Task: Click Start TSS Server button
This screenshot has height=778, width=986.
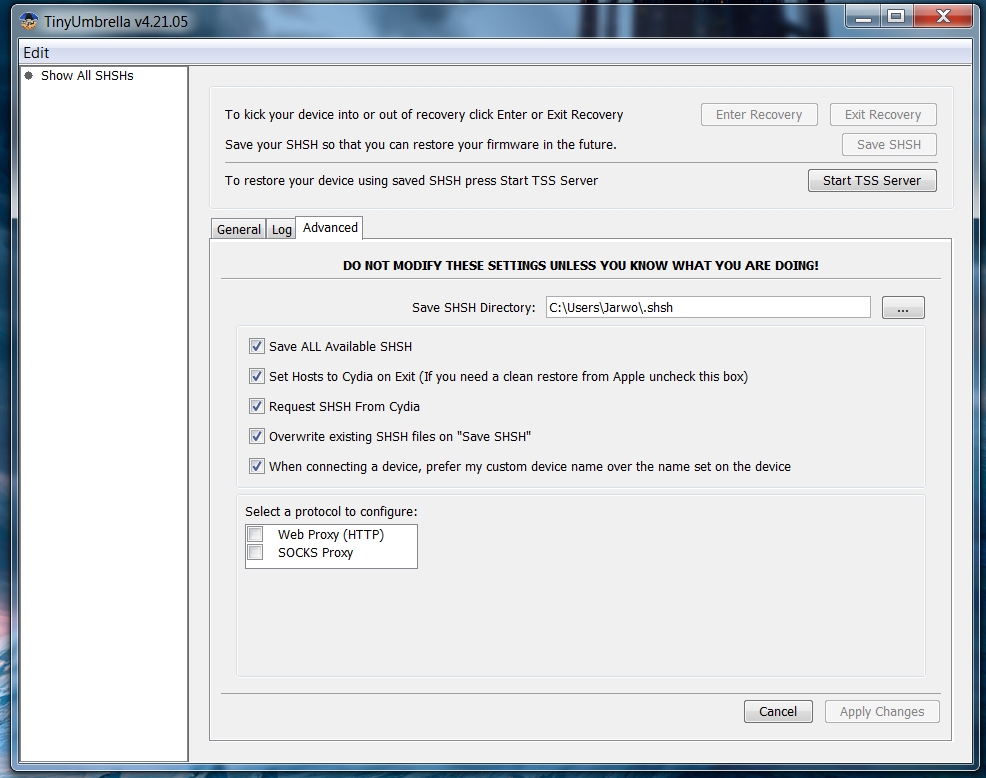Action: pos(872,181)
